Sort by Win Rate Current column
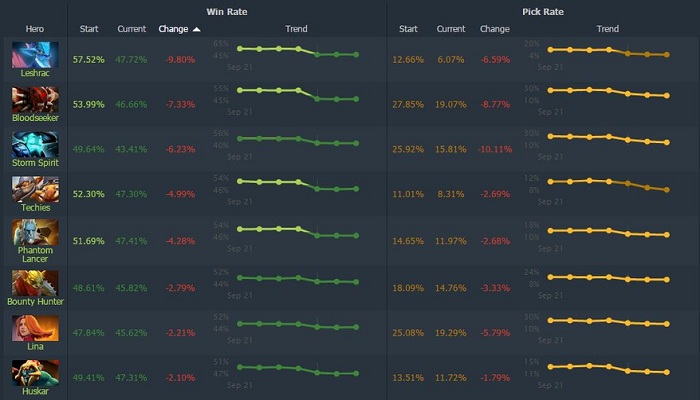Screen dimensions: 700x400 click(131, 29)
